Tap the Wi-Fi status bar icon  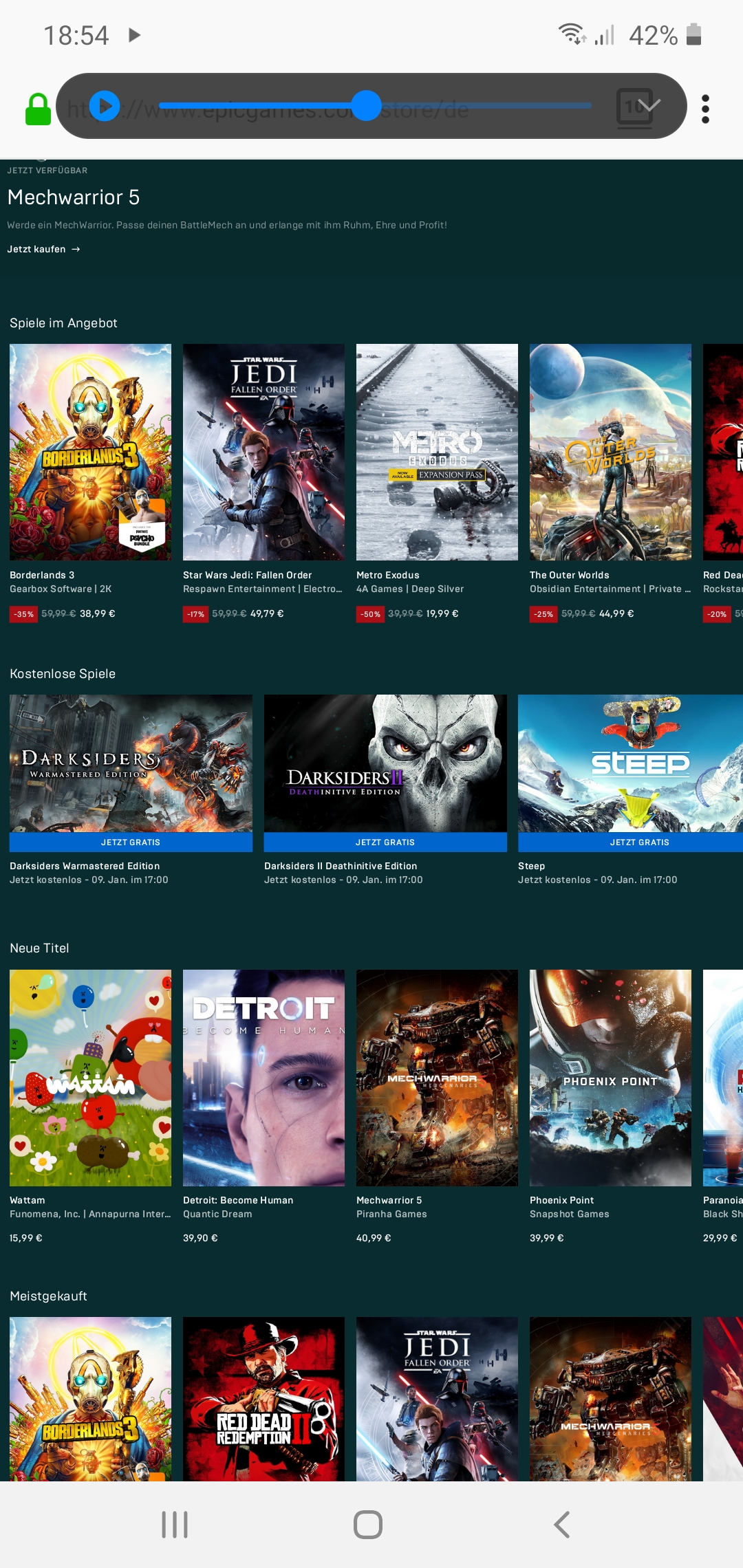click(572, 34)
